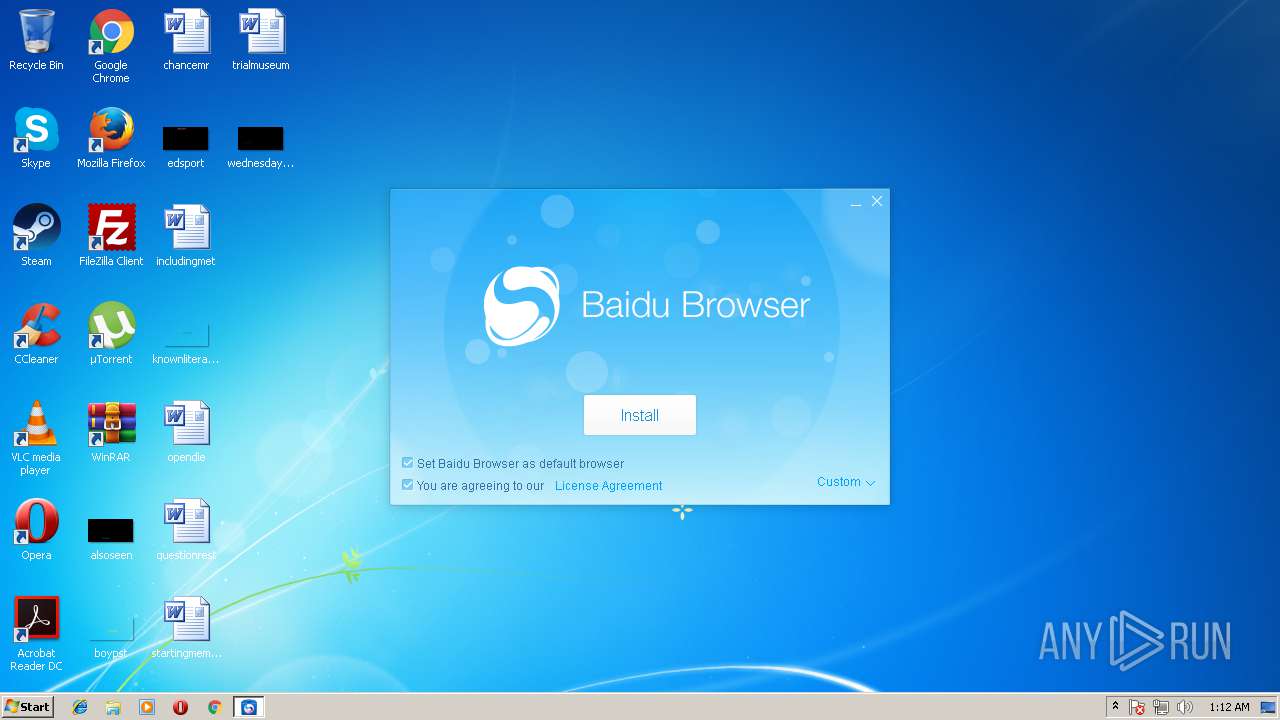Image resolution: width=1280 pixels, height=720 pixels.
Task: Uncheck Set Baidu Browser as default browser
Action: [x=407, y=463]
